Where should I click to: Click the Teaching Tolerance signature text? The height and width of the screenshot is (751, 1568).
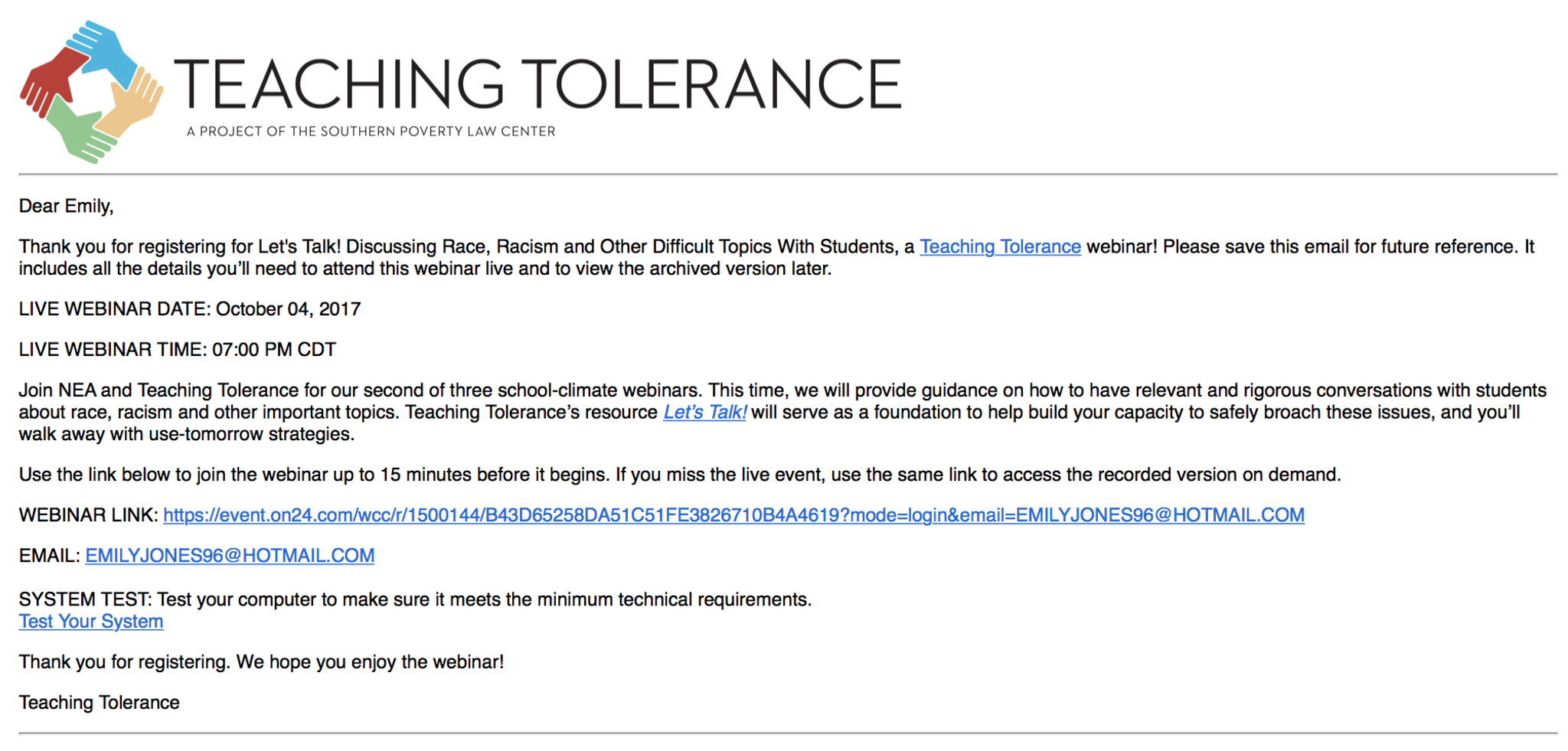tap(99, 703)
